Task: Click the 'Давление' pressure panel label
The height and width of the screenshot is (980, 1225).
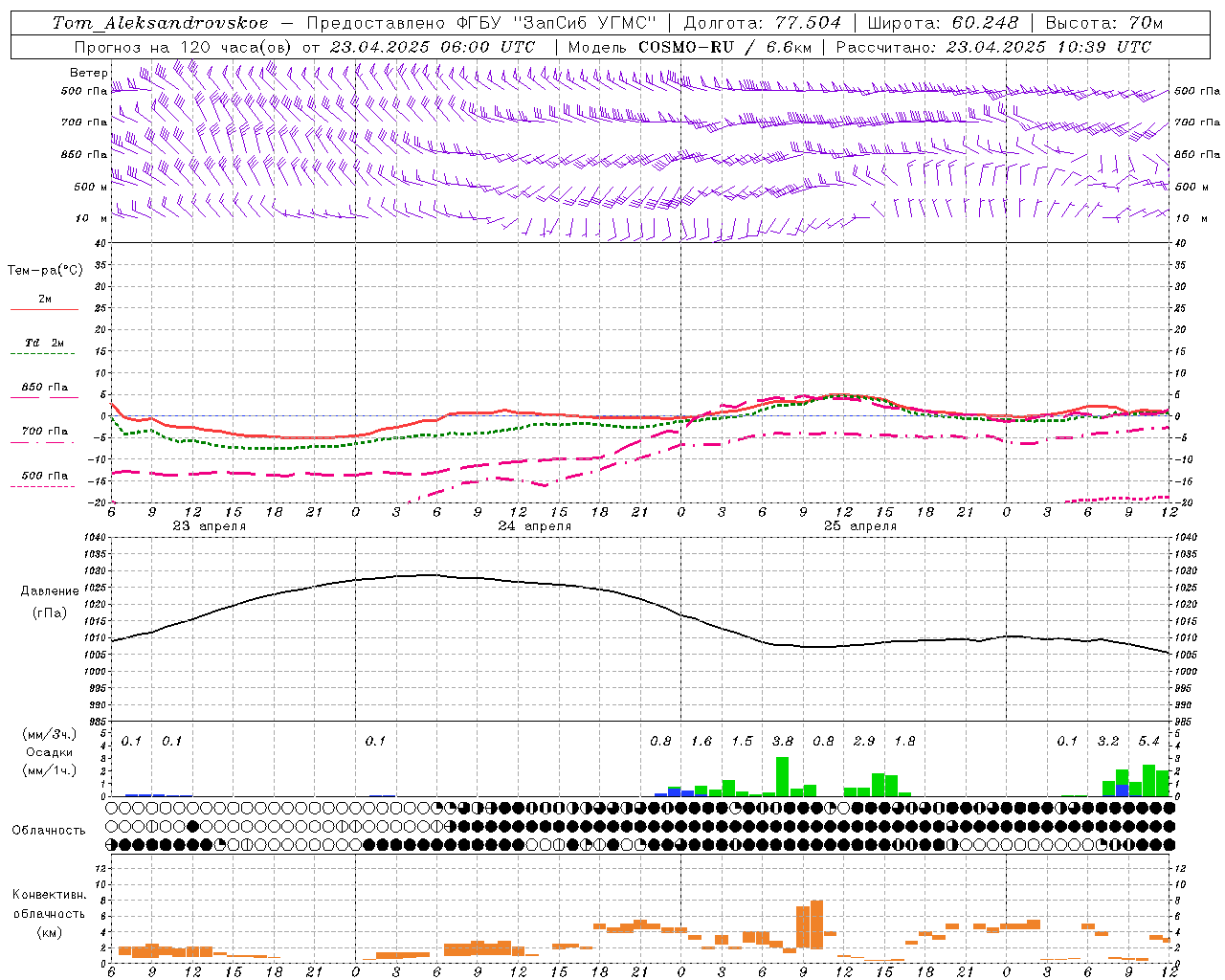Action: point(49,591)
